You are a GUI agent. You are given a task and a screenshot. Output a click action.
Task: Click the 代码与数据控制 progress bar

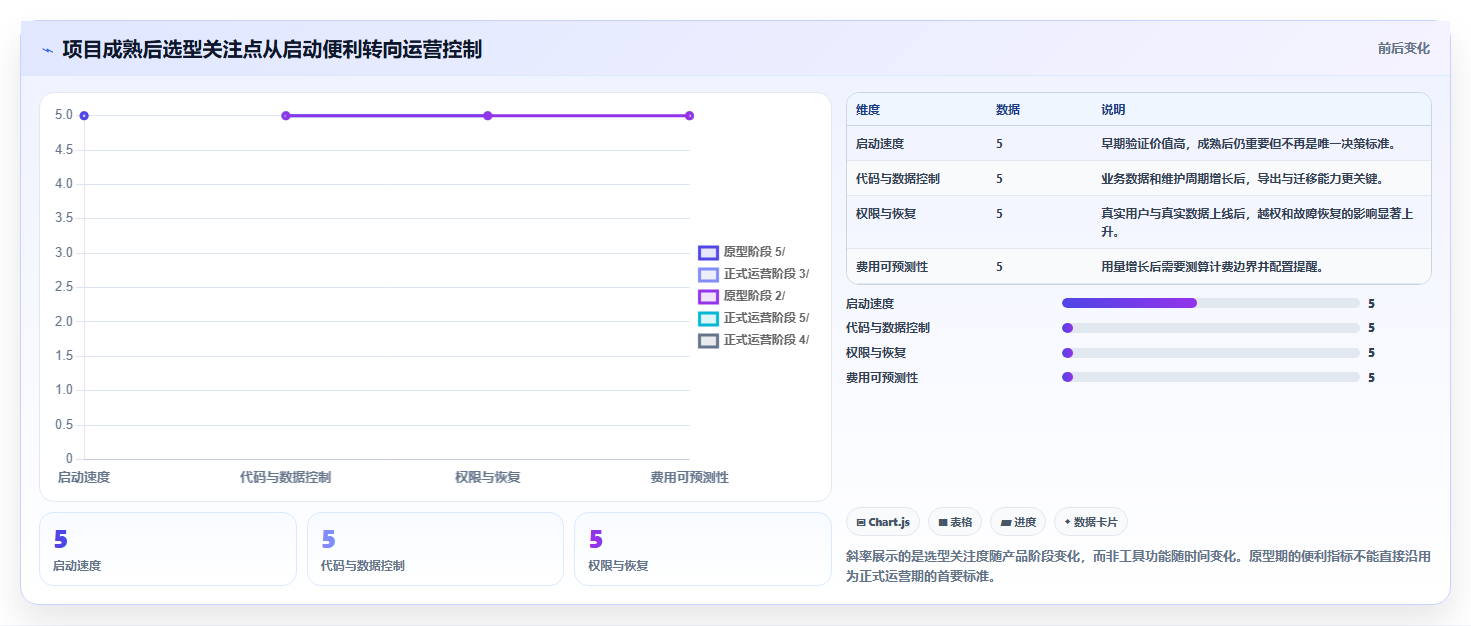coord(1210,328)
